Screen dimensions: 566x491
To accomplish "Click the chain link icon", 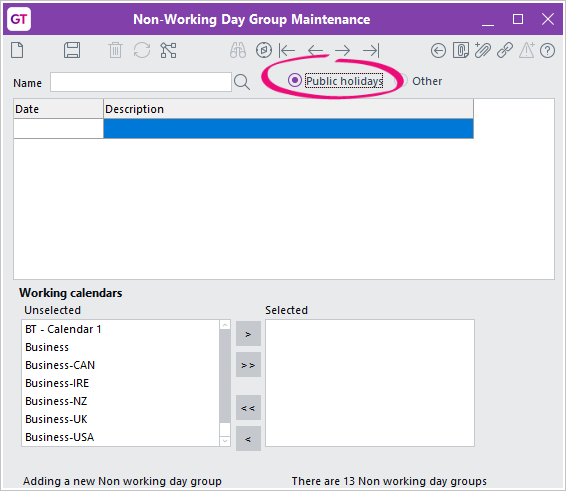I will [505, 50].
